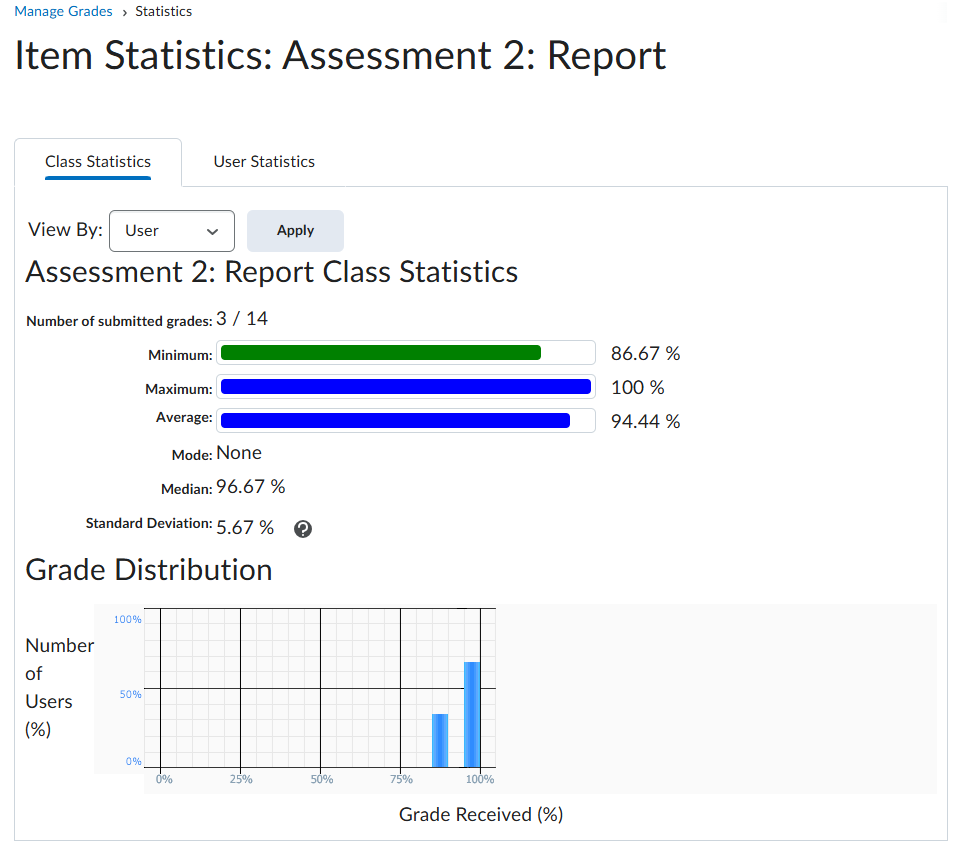Viewport: 959px width, 848px height.
Task: Click the green Minimum progress bar
Action: coord(380,353)
